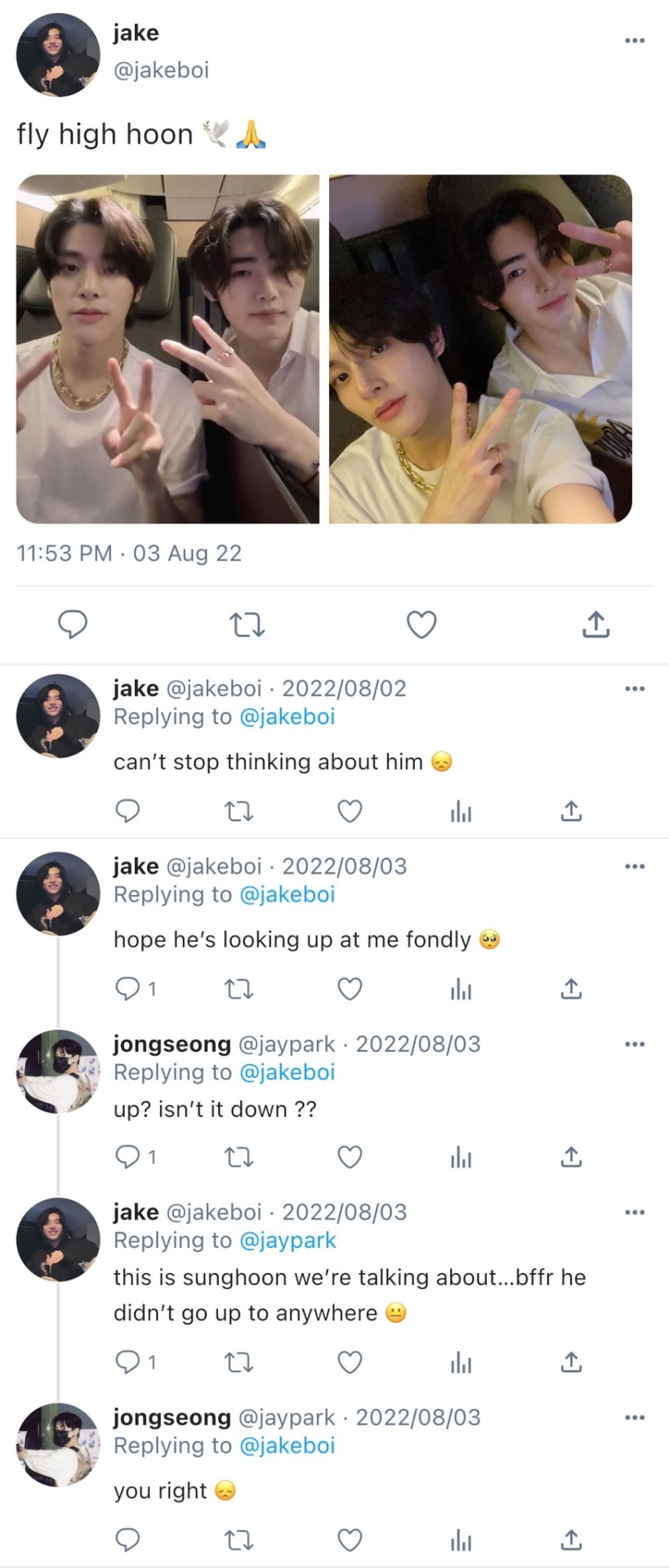Open the right selfie photo in the tweet
669x1568 pixels.
[x=480, y=349]
